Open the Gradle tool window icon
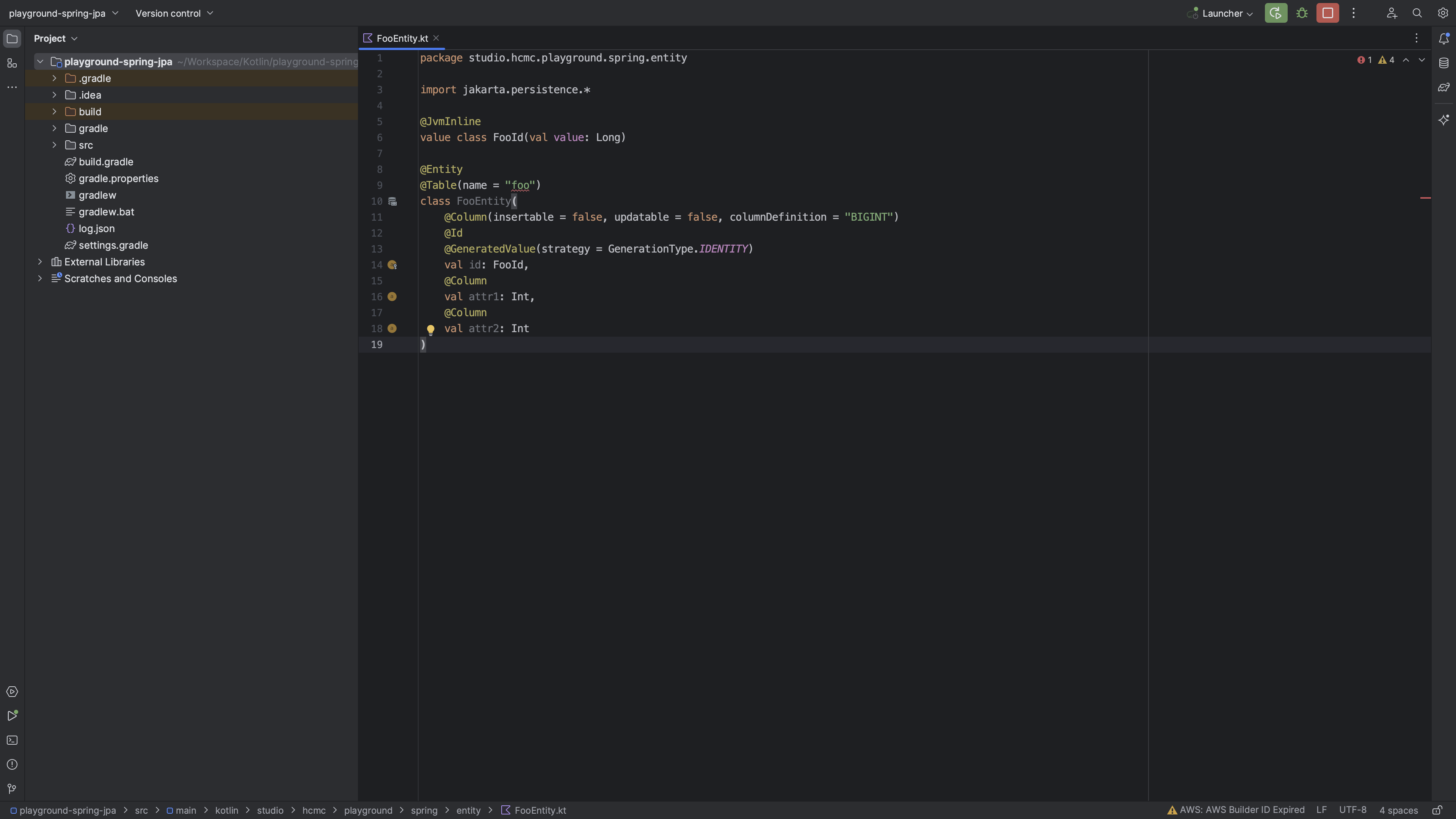This screenshot has width=1456, height=819. point(1443,88)
